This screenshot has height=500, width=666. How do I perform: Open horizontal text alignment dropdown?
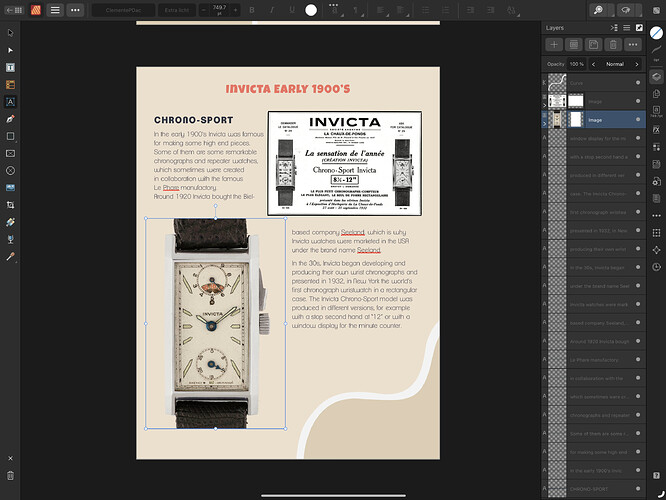(381, 10)
